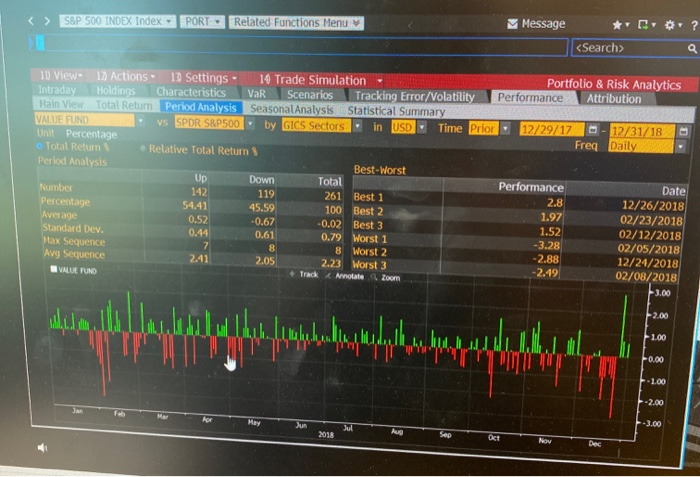The width and height of the screenshot is (700, 477).
Task: Open the Freq Daily dropdown
Action: [680, 146]
